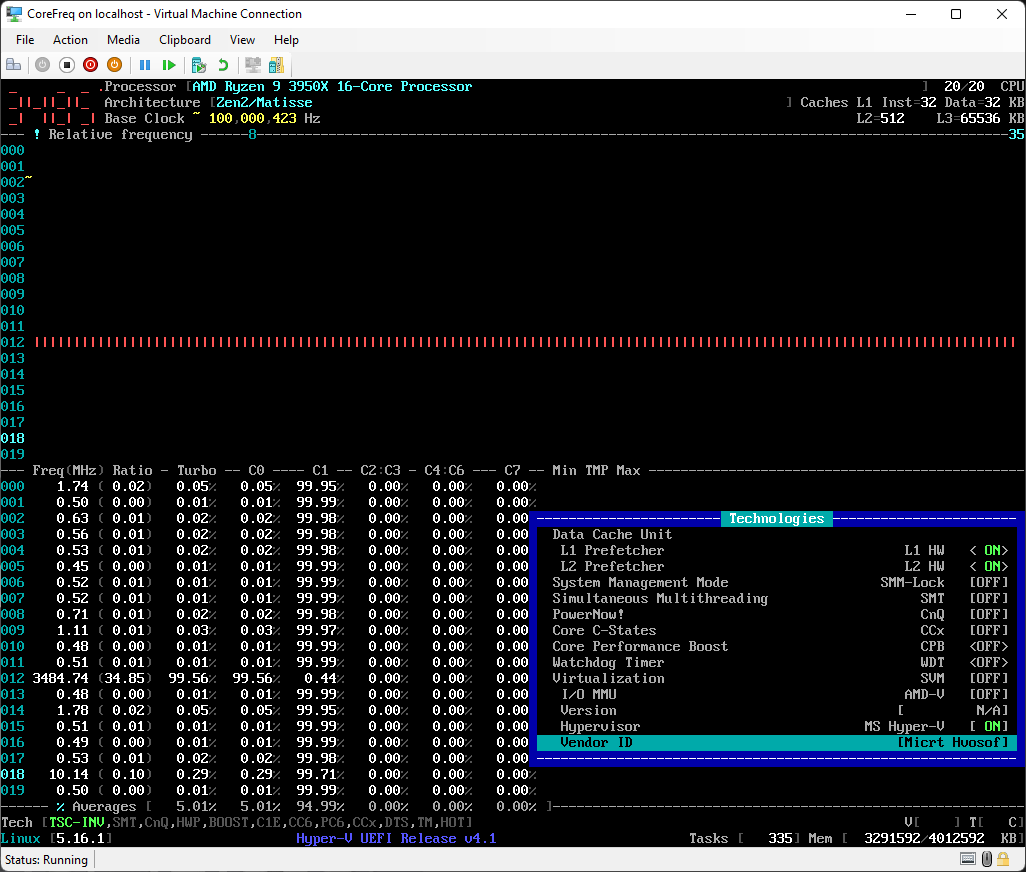Click the Simultaneous Multithreading label
This screenshot has width=1026, height=872.
(660, 599)
